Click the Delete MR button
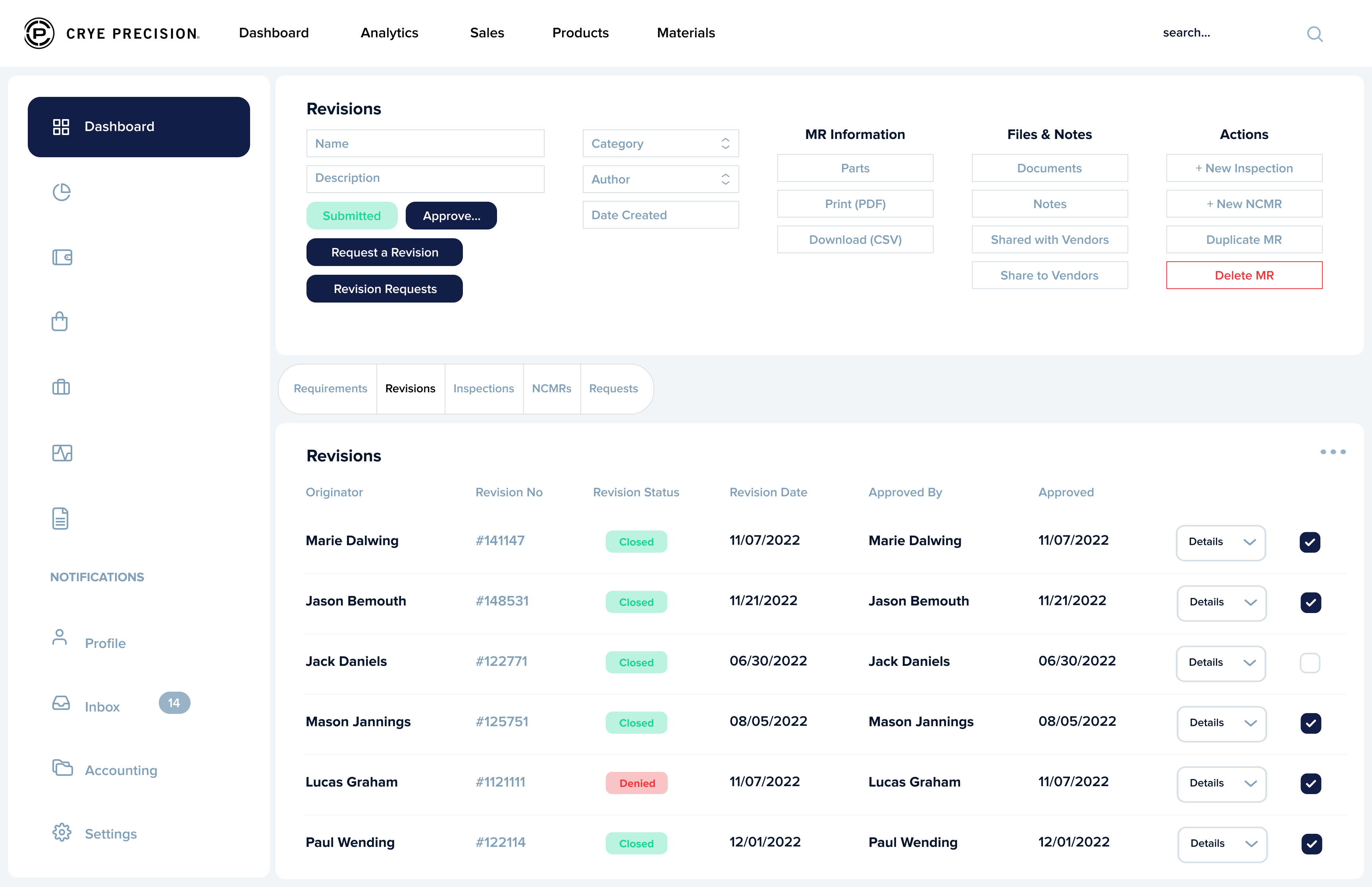Viewport: 1372px width, 887px height. (x=1244, y=275)
